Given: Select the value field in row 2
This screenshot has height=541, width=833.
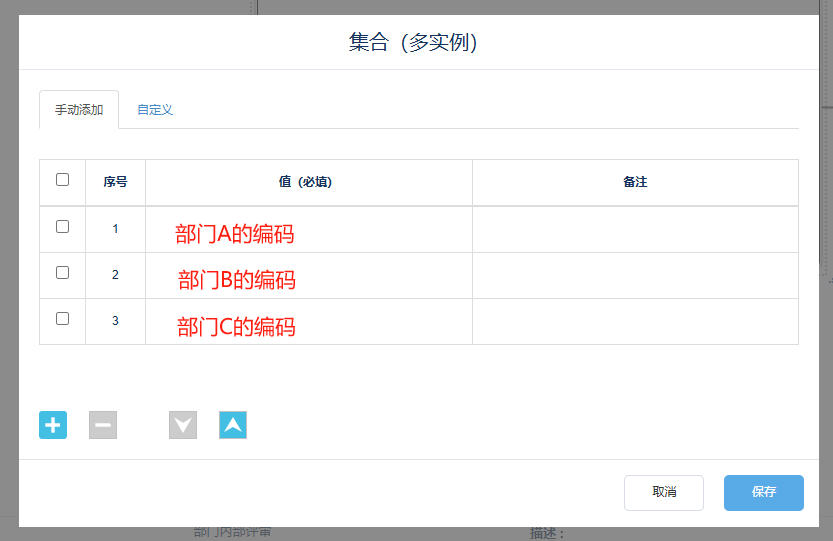Looking at the screenshot, I should [309, 276].
